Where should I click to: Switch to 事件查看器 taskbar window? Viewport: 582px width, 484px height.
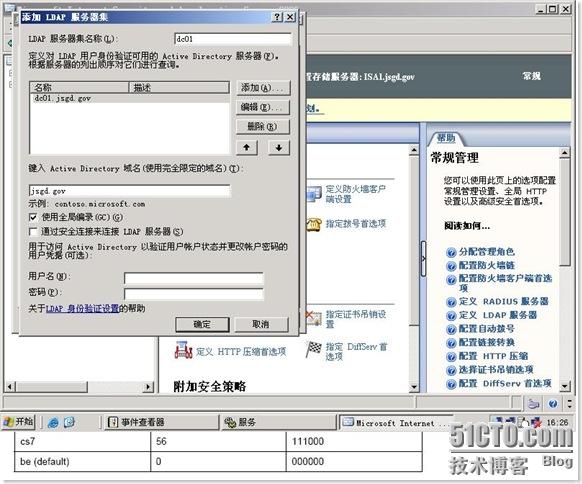point(161,422)
